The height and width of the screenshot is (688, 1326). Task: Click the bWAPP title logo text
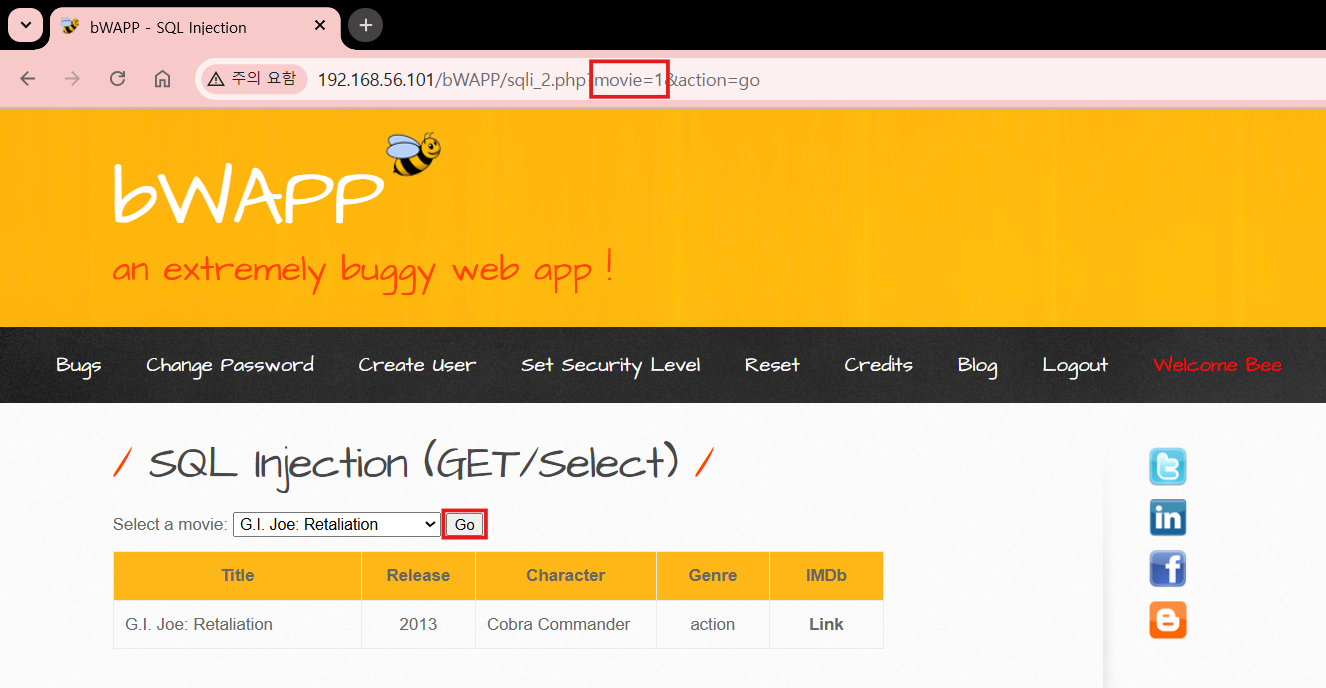[248, 193]
